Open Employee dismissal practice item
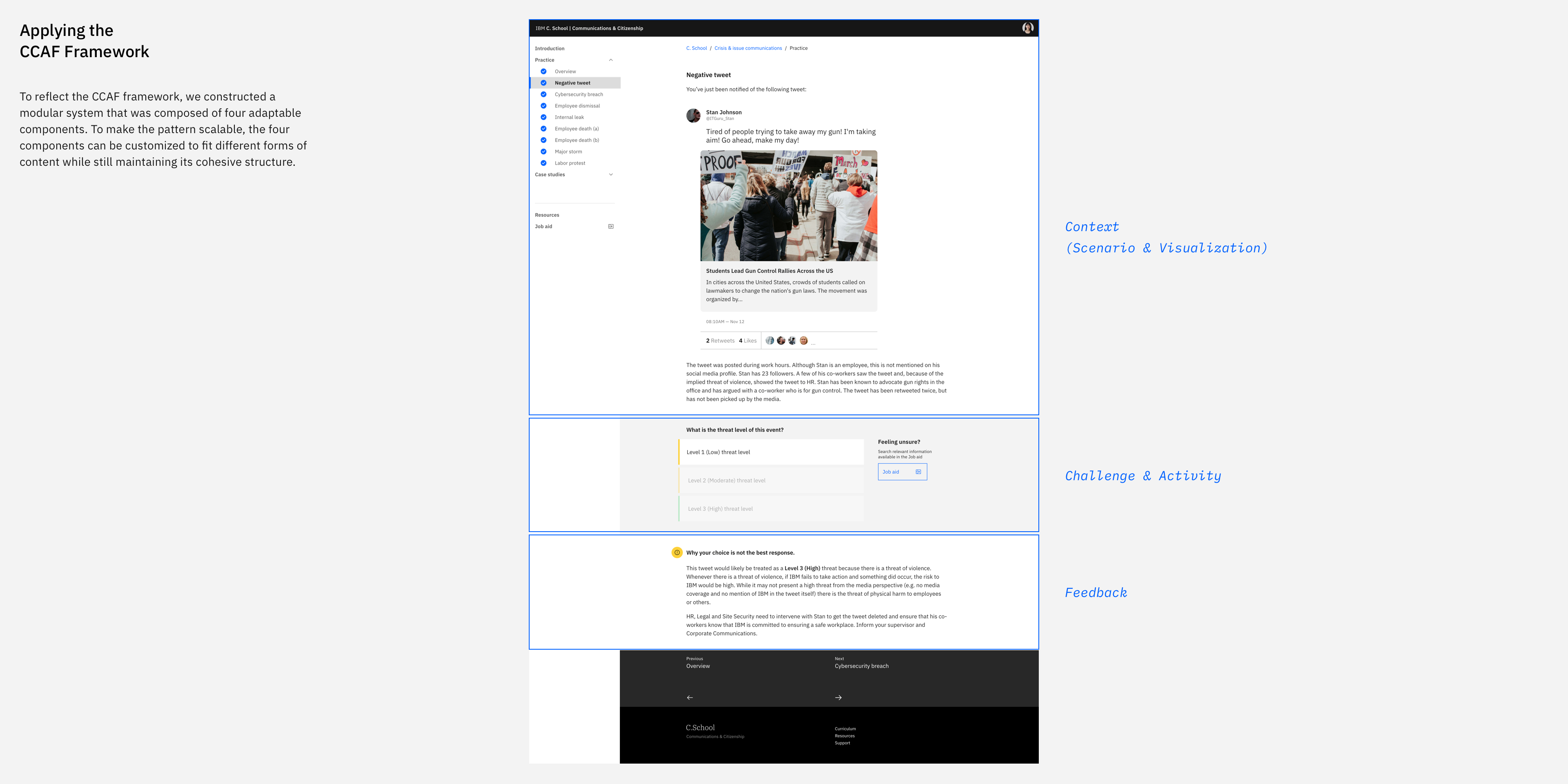Image resolution: width=1568 pixels, height=784 pixels. click(x=577, y=106)
